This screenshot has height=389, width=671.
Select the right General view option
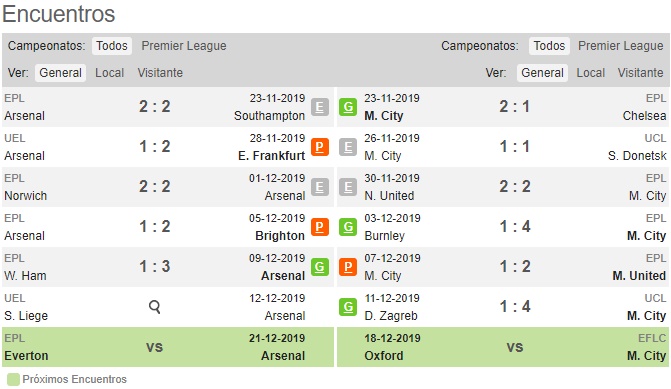(x=542, y=73)
